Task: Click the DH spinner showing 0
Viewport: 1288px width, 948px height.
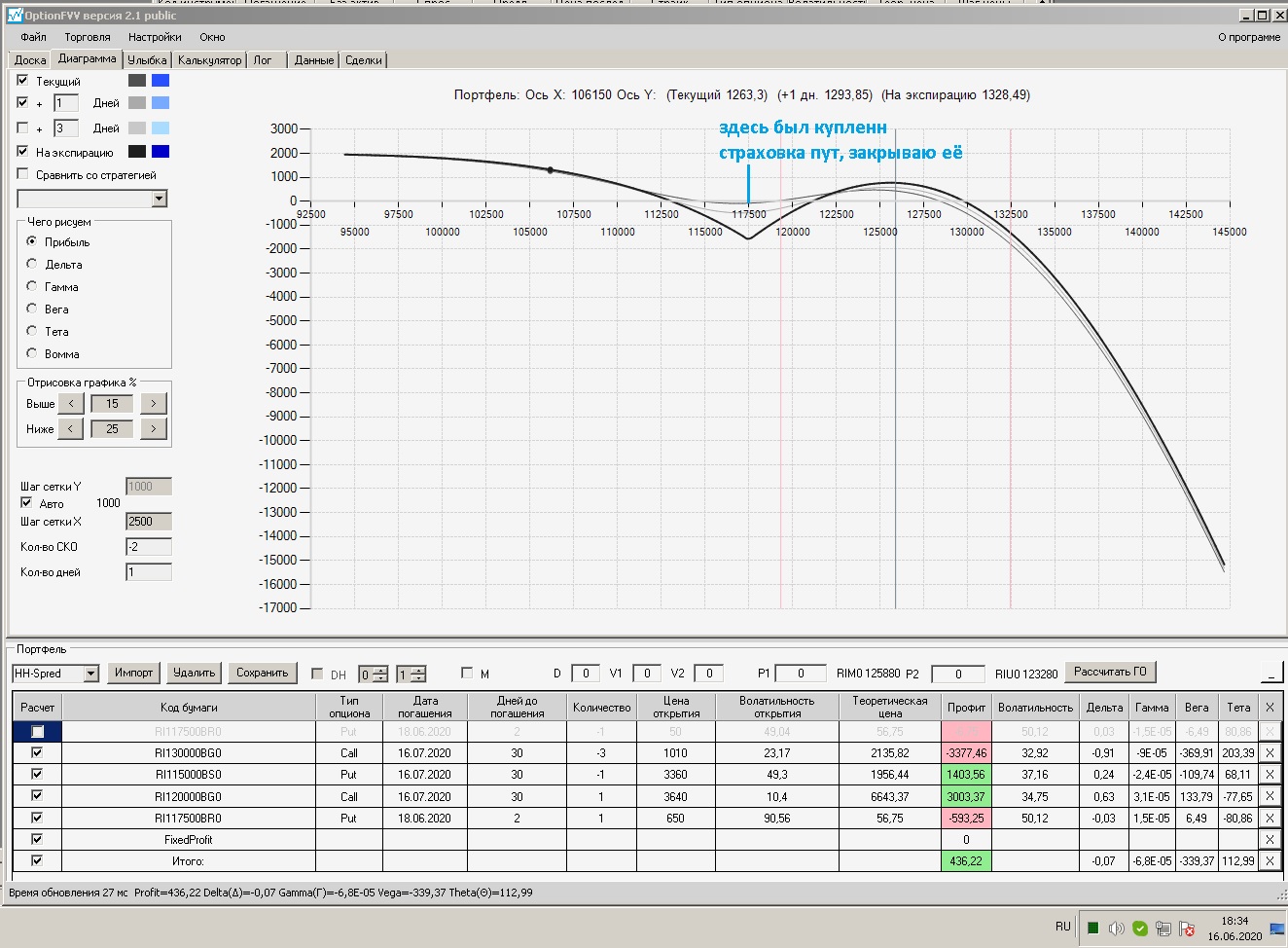Action: [374, 674]
